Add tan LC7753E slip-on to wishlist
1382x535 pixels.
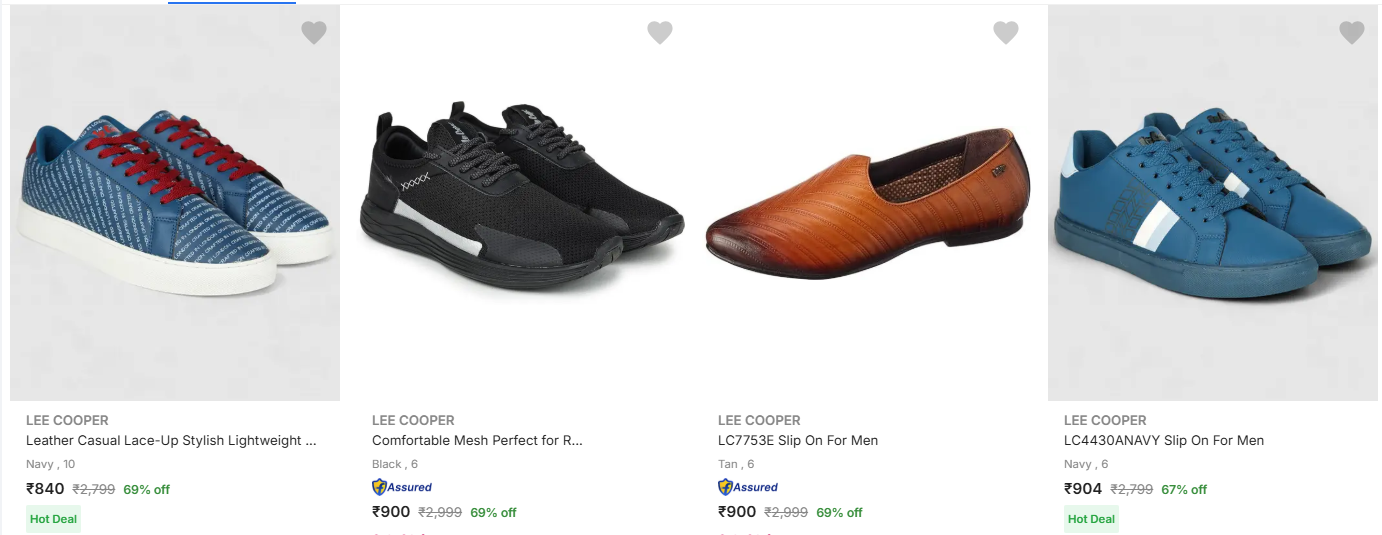[x=1006, y=33]
